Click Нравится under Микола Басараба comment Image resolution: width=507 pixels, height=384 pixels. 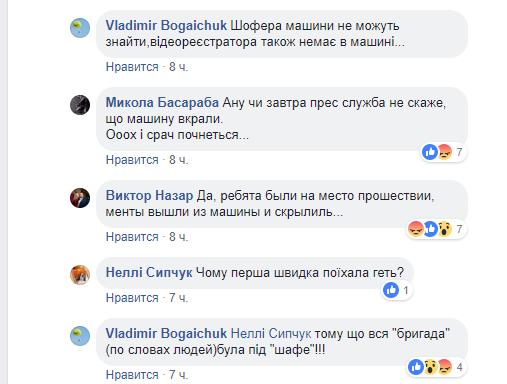pyautogui.click(x=132, y=160)
